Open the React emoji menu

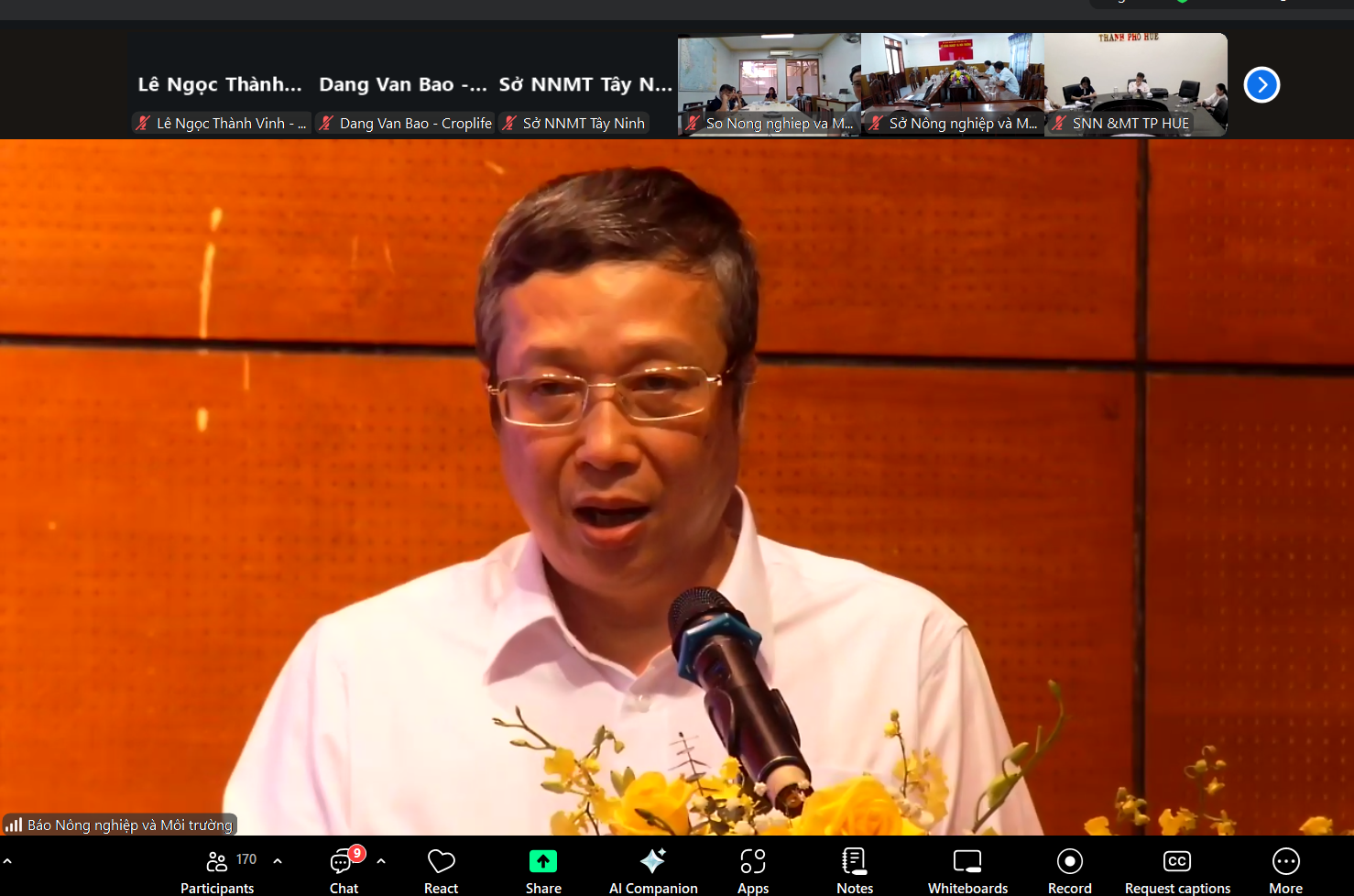tap(441, 870)
